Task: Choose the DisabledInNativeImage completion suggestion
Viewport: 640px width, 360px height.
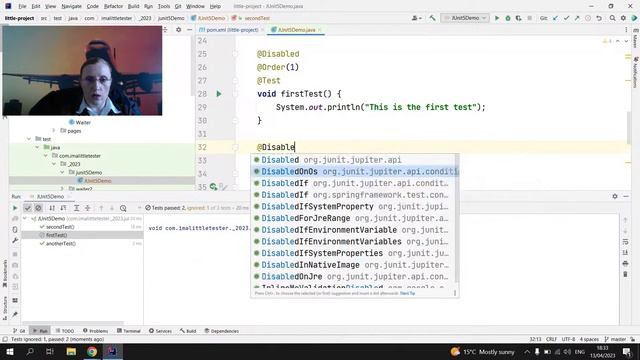Action: 354,265
